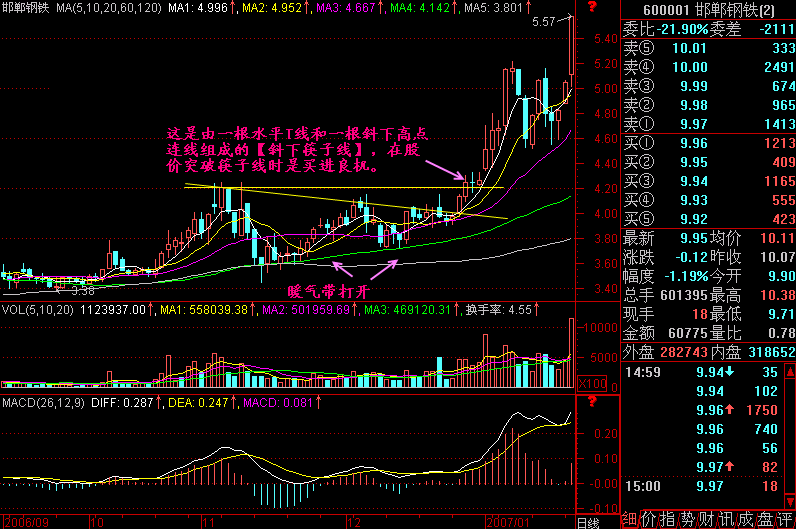Switch to the 评 tab
Image resolution: width=796 pixels, height=529 pixels.
pyautogui.click(x=784, y=519)
